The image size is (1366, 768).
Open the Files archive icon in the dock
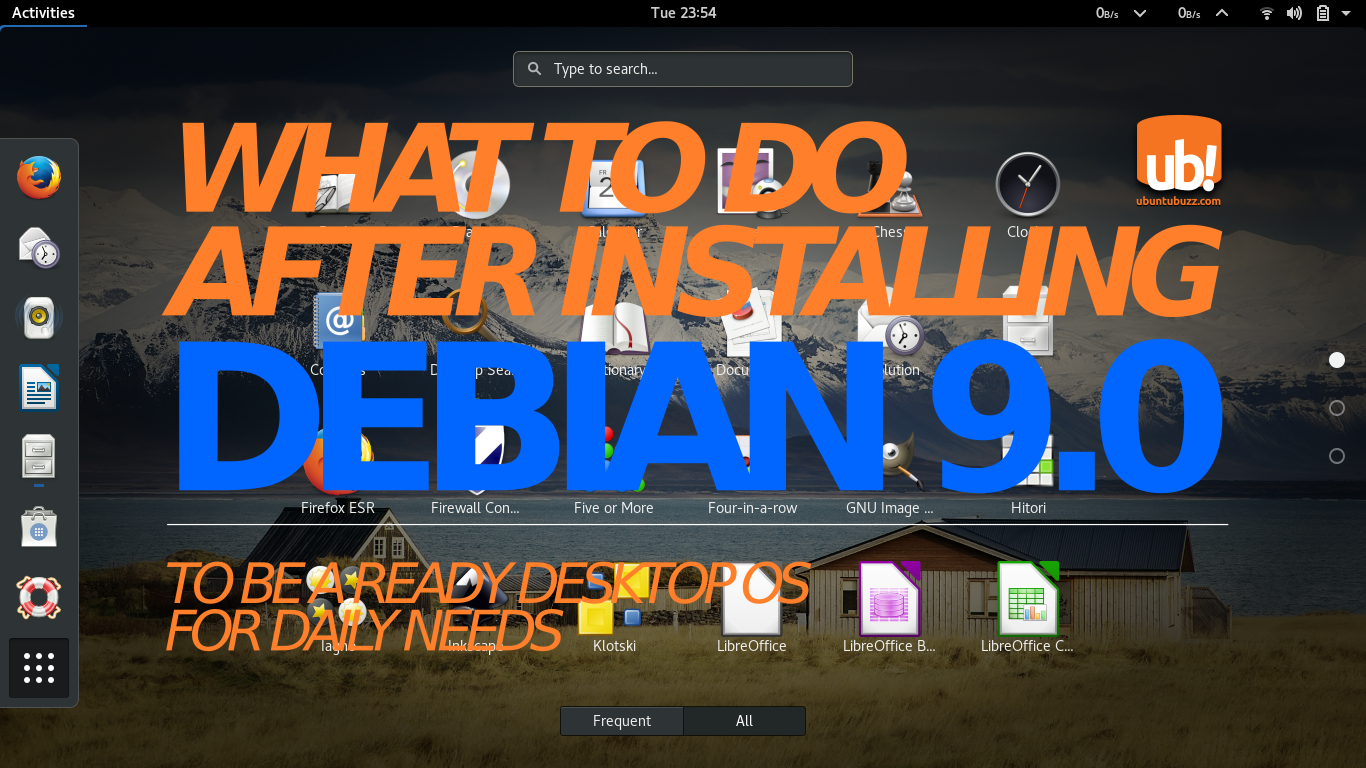pyautogui.click(x=38, y=457)
